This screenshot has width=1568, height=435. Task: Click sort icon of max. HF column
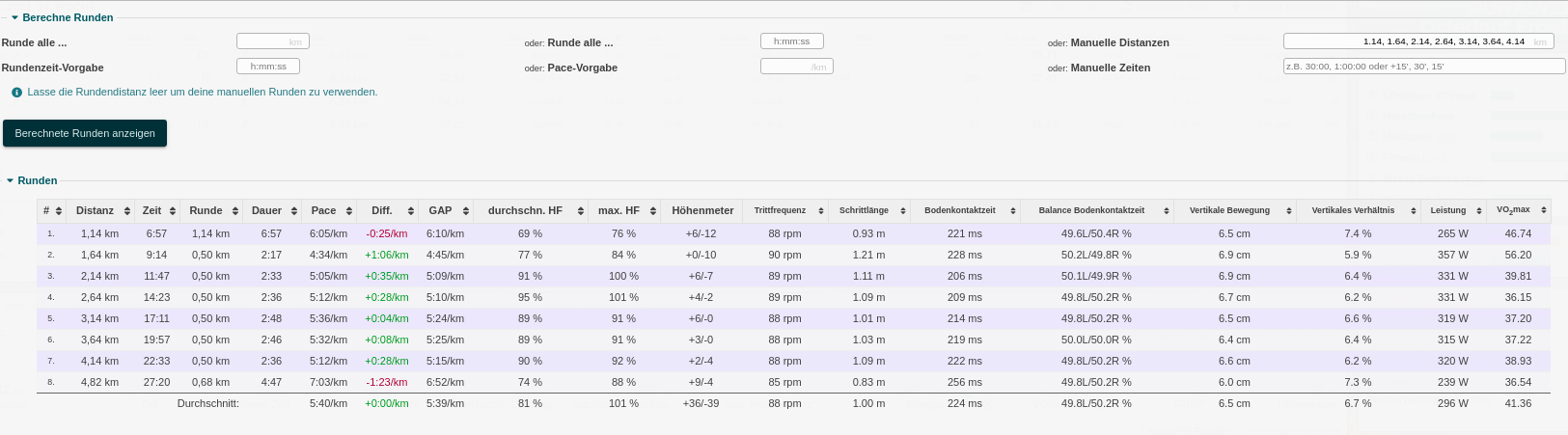[653, 211]
